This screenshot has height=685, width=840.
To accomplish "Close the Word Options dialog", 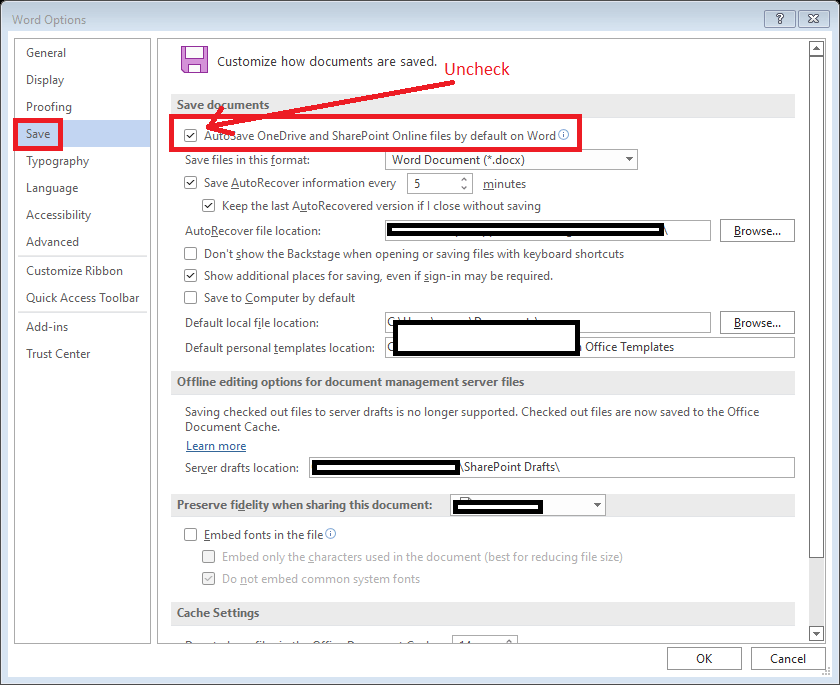I will coord(813,19).
